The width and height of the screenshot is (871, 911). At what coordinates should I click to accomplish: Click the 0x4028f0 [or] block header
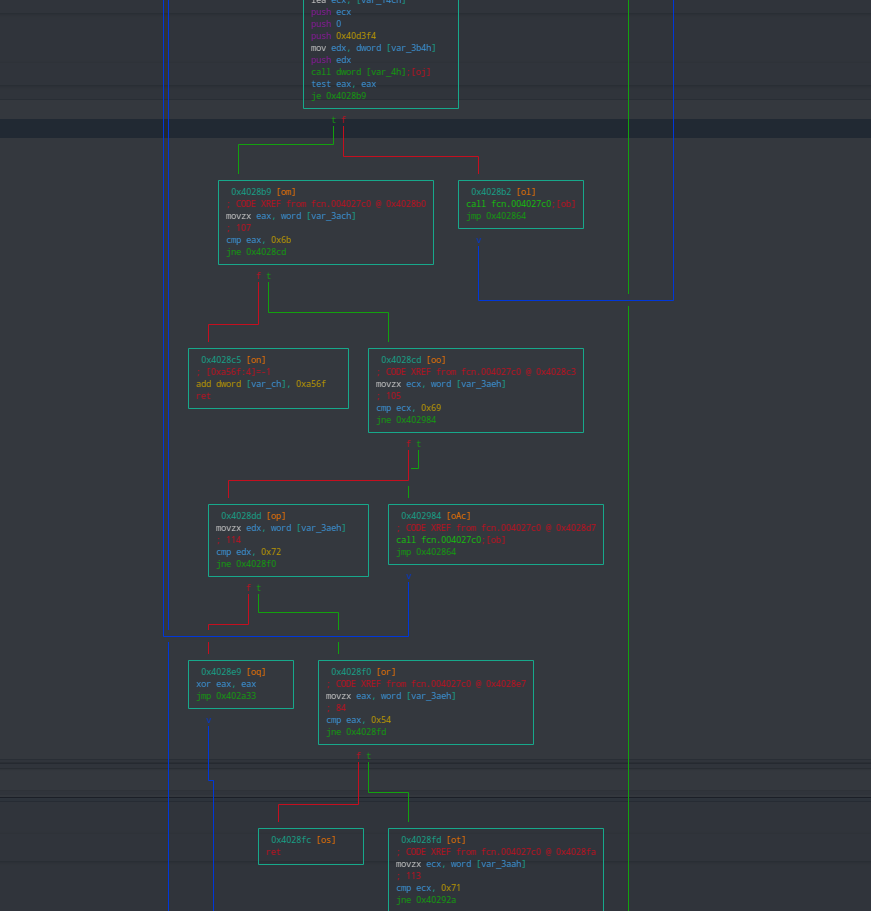(x=363, y=672)
